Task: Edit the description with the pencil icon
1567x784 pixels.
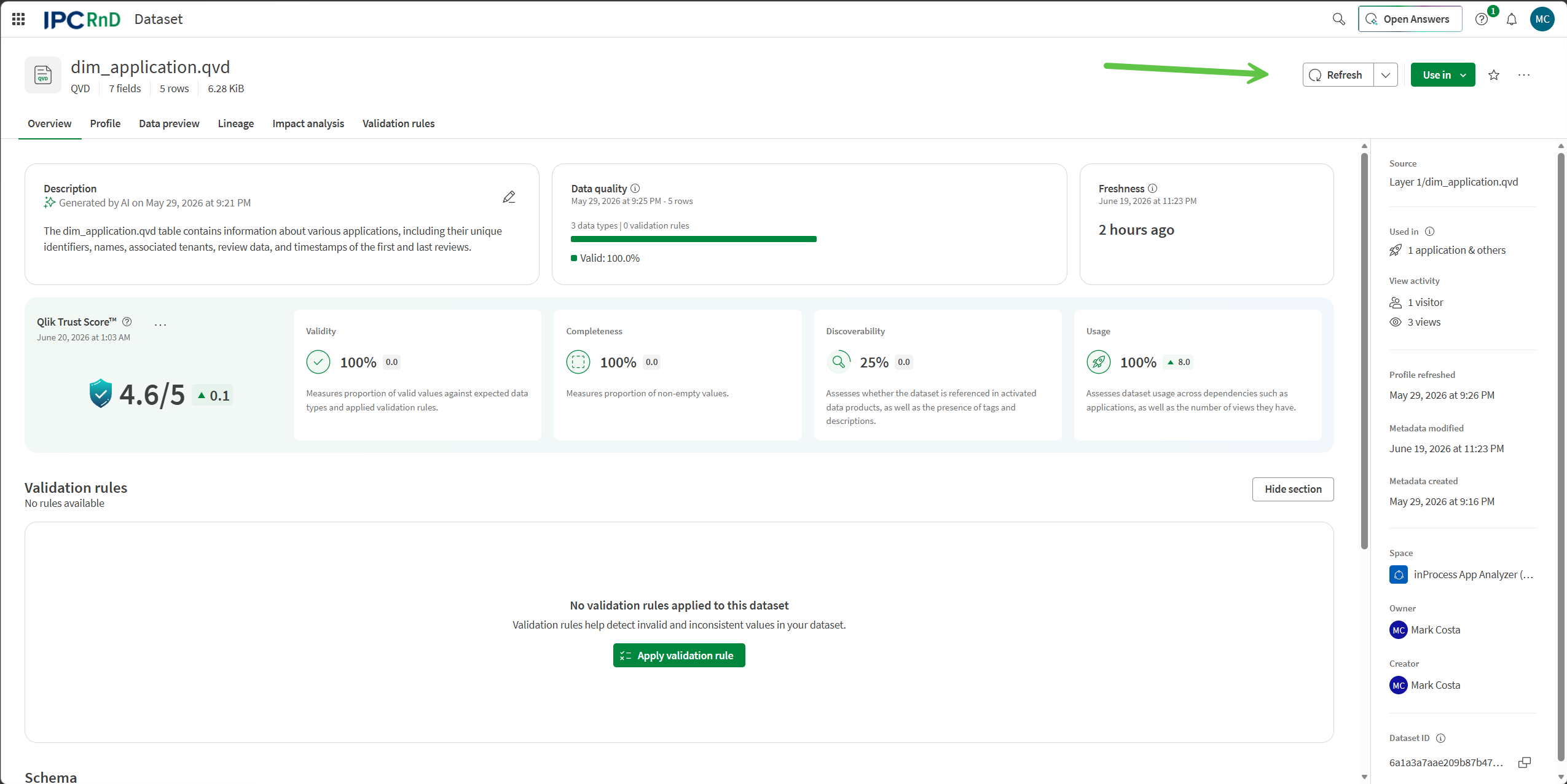Action: click(x=509, y=197)
